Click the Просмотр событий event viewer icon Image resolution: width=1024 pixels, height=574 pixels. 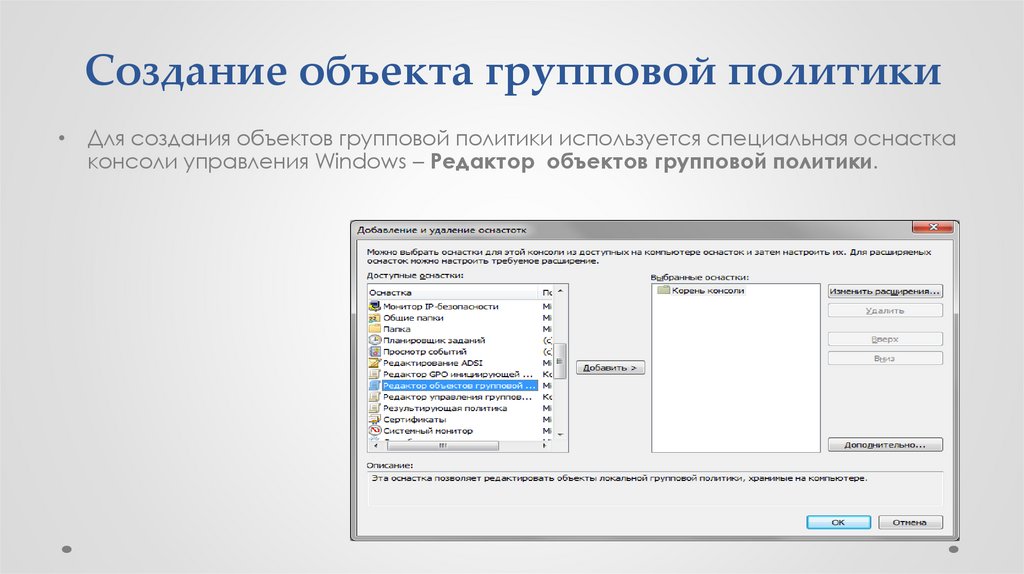375,351
